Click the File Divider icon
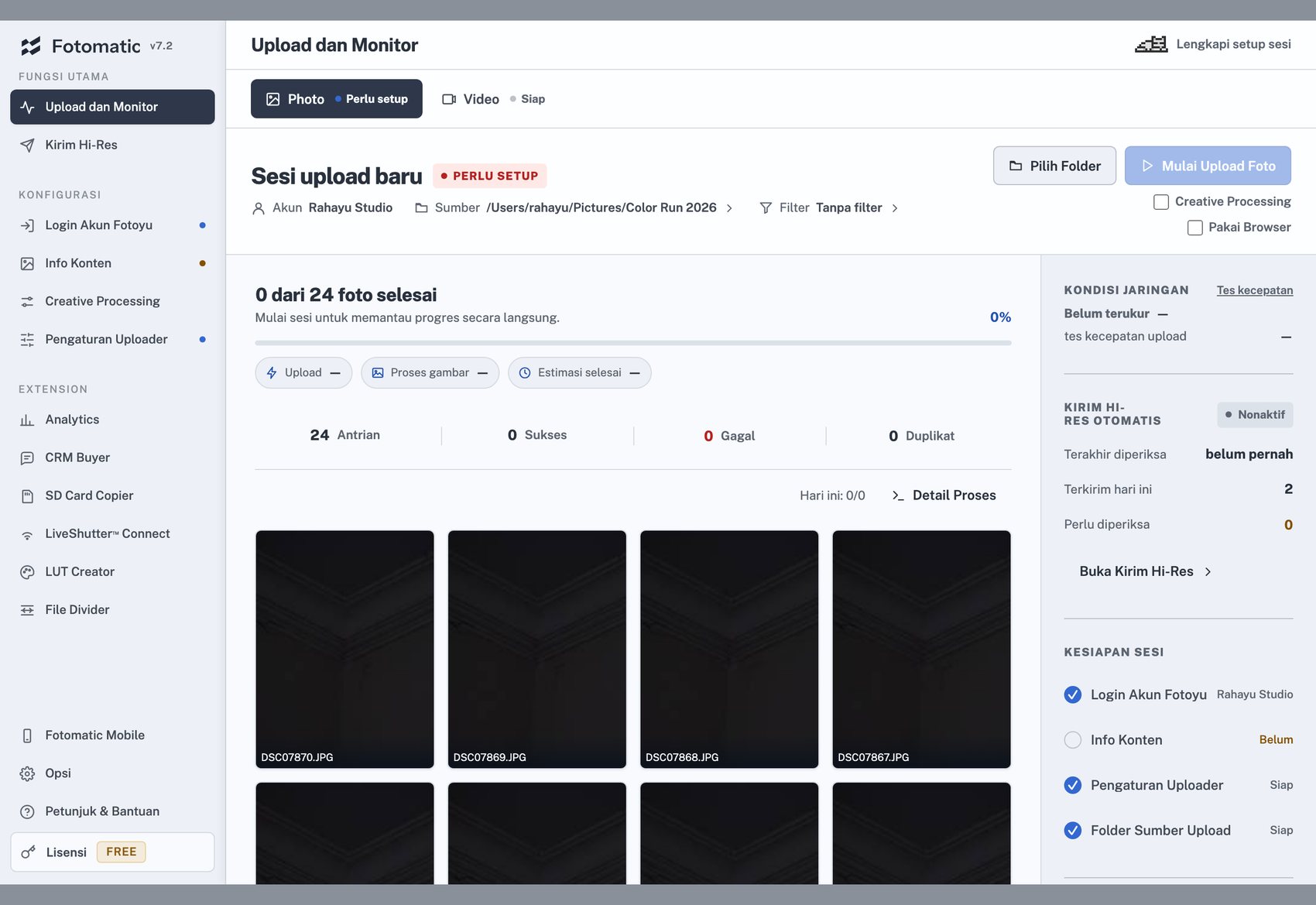 [27, 610]
